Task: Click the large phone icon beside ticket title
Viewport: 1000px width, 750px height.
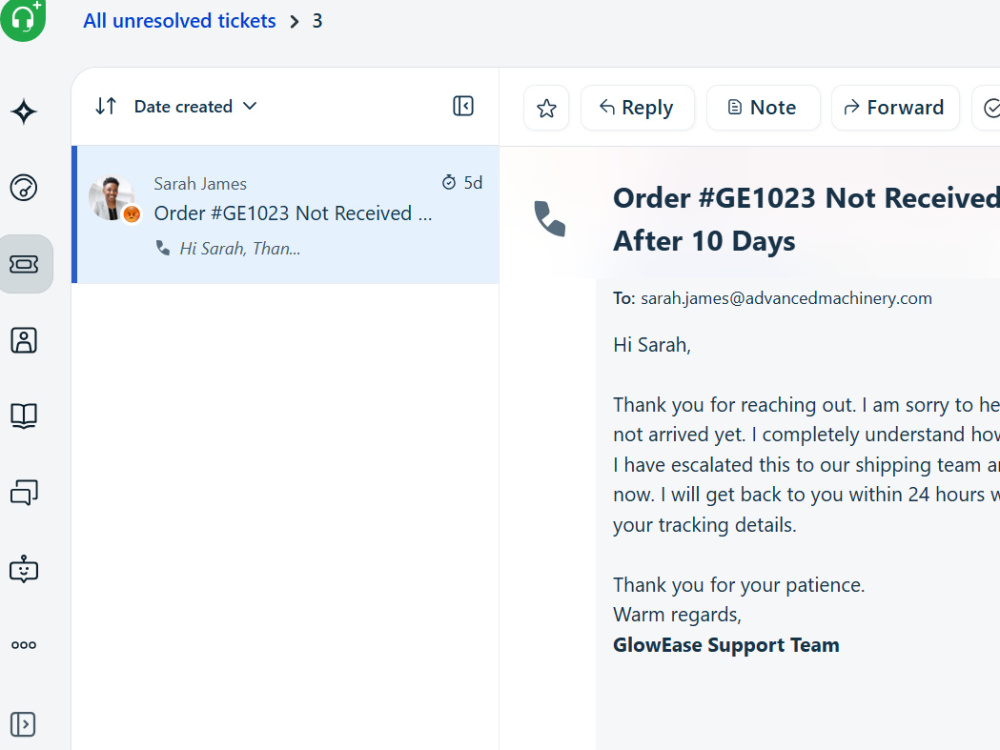Action: click(x=549, y=219)
